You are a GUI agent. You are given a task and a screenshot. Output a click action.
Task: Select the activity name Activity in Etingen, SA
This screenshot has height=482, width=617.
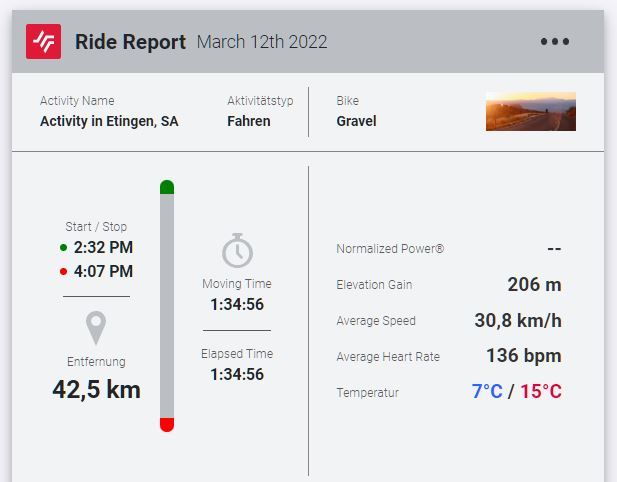tap(109, 121)
